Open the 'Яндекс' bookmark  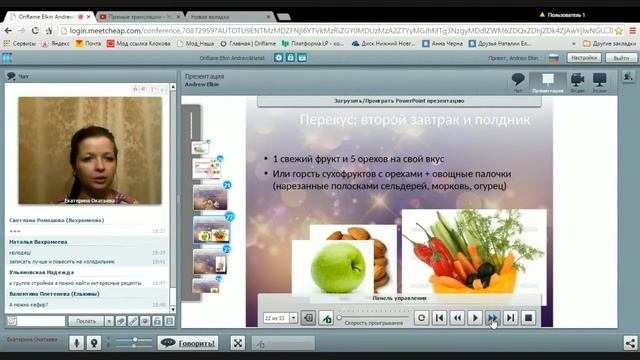click(56, 43)
